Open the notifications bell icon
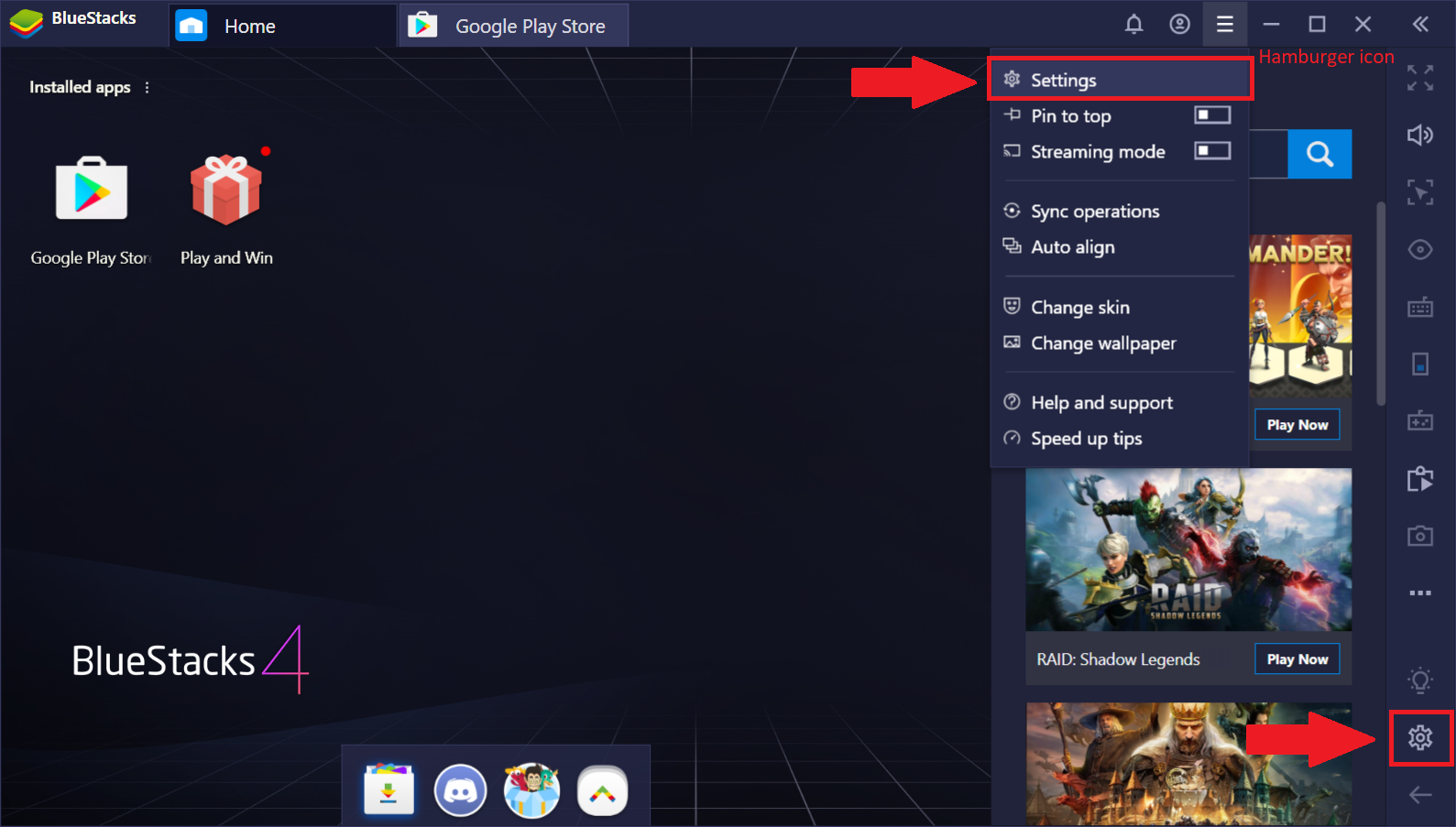The width and height of the screenshot is (1456, 827). point(1133,25)
